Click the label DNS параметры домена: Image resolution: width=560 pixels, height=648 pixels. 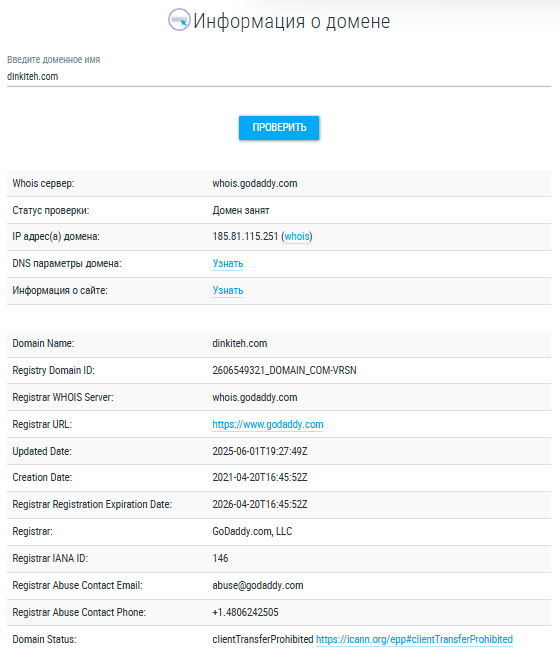[x=67, y=264]
